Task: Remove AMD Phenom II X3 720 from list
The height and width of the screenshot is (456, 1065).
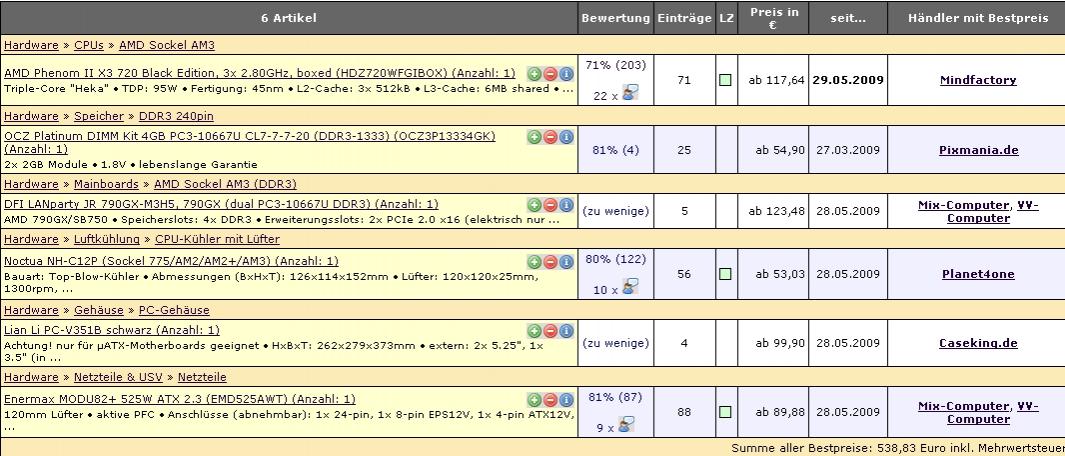Action: click(550, 73)
